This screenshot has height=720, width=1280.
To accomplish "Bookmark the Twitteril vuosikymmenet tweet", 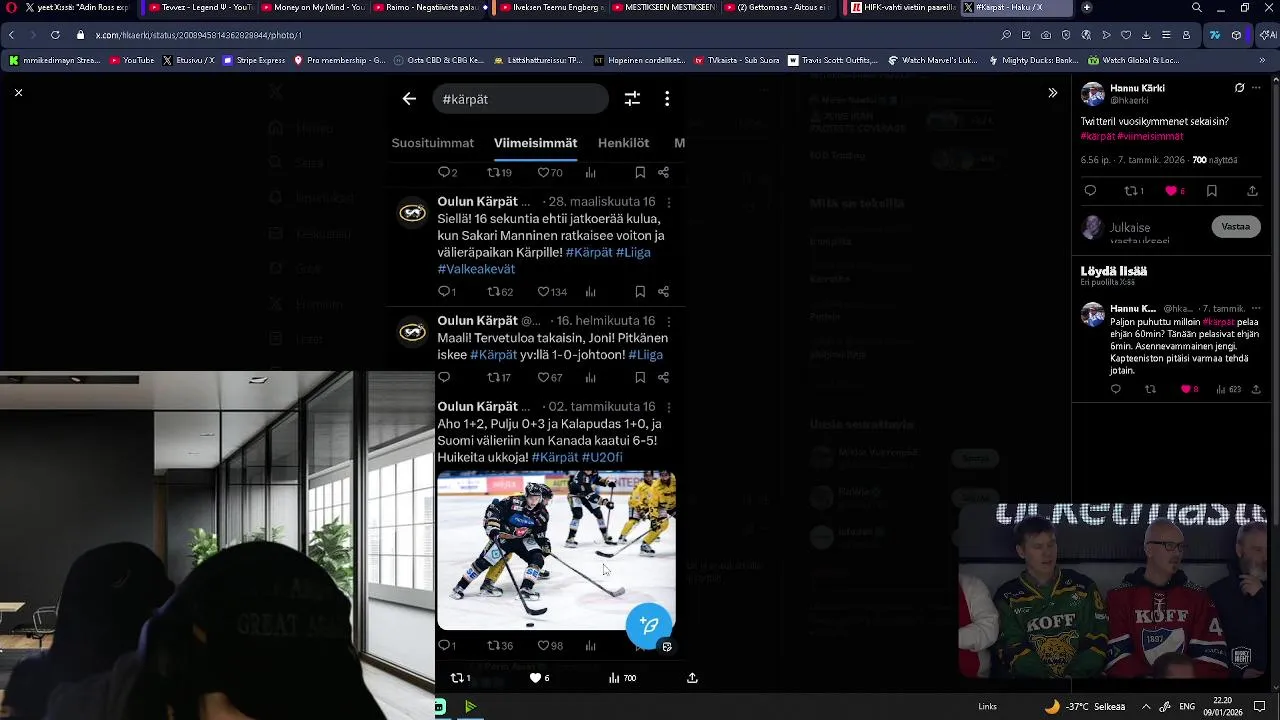I will pos(1211,191).
